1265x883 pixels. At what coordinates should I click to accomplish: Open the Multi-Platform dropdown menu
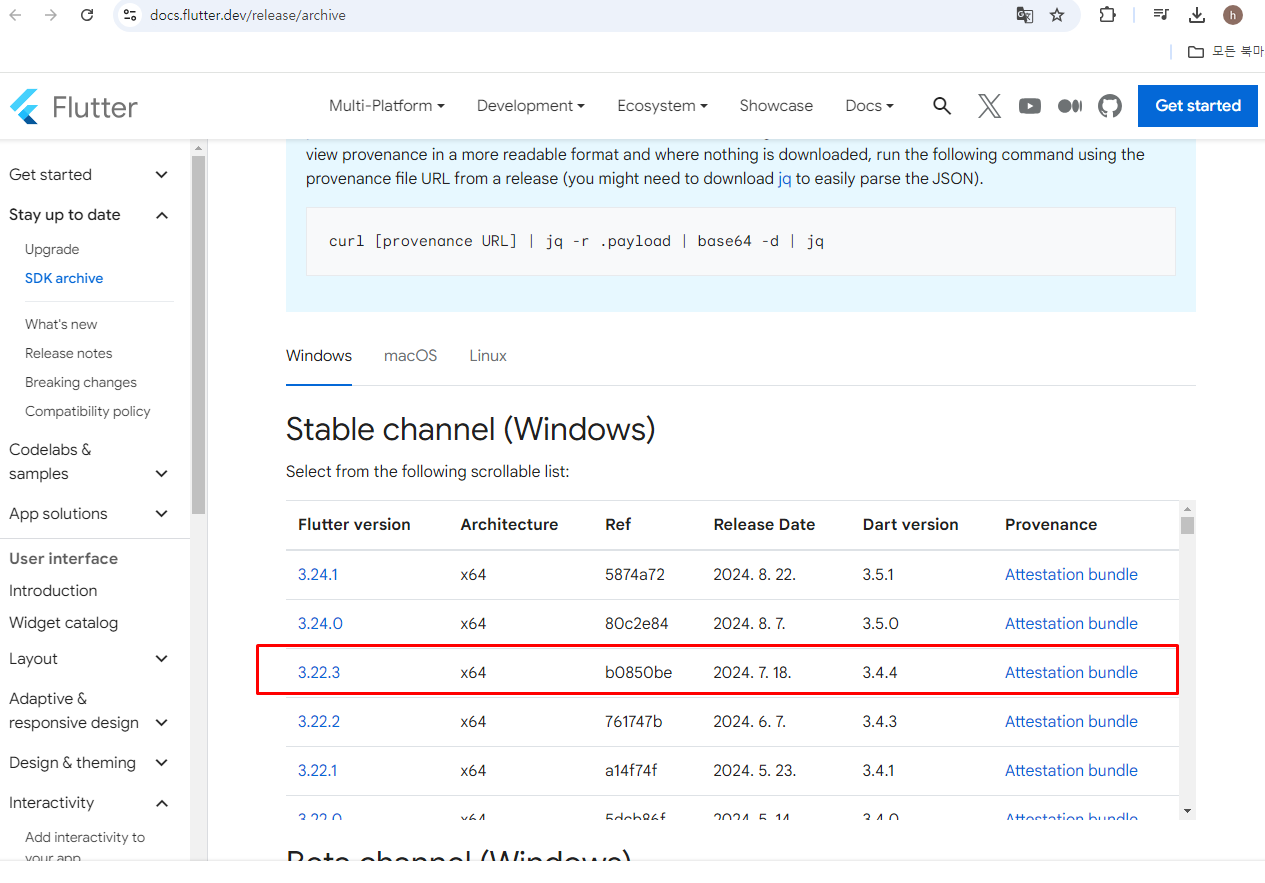coord(386,106)
